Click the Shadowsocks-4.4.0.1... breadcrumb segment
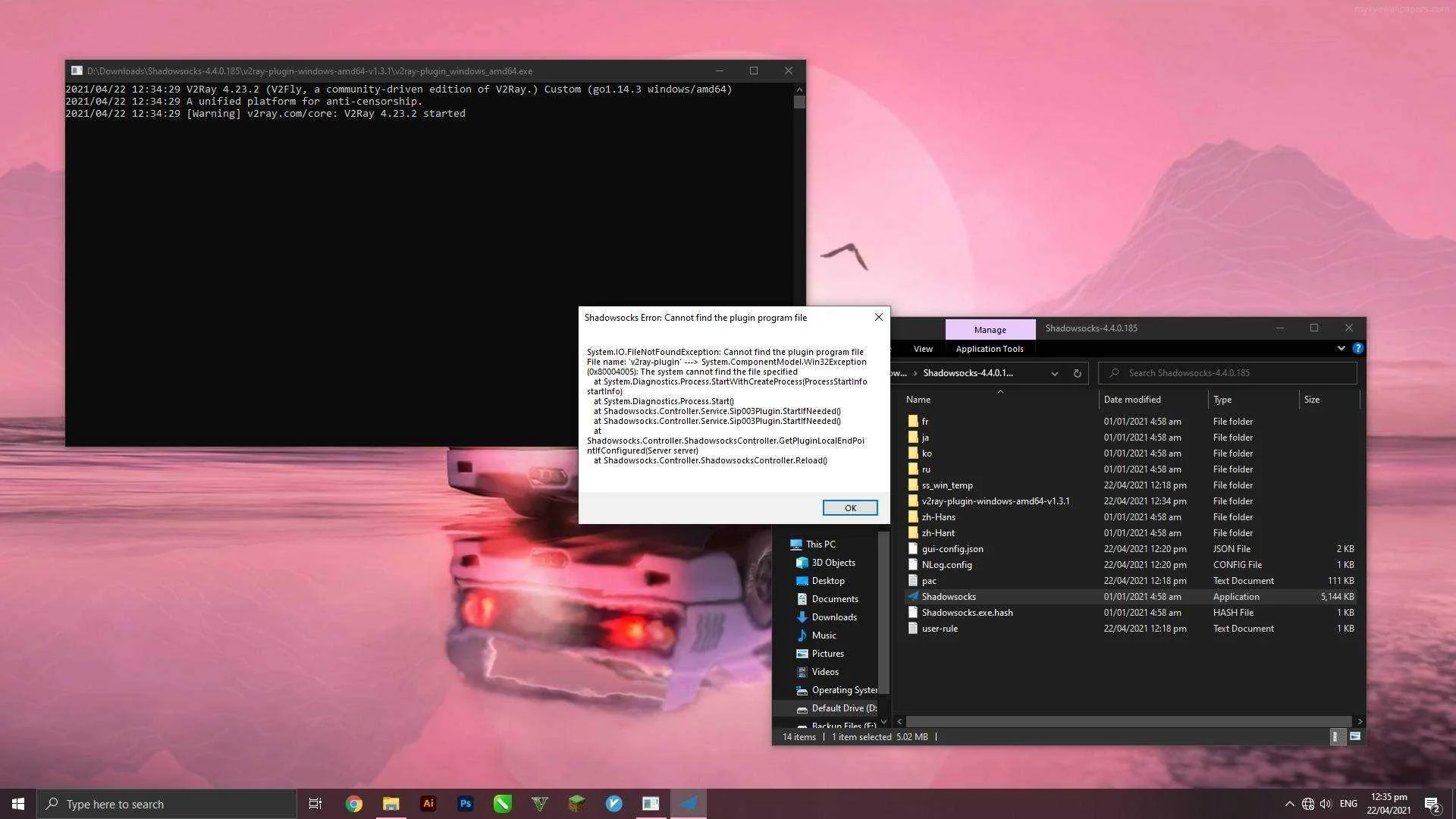 click(x=968, y=373)
